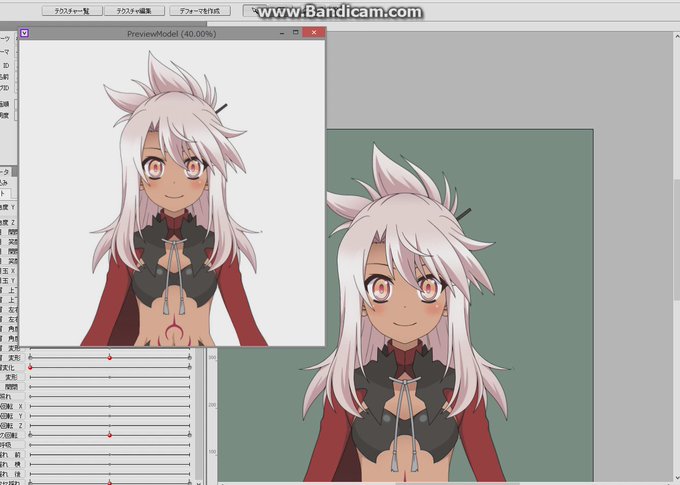Screen dimensions: 680x485
Task: Click the 回転 Z parameter slider
Action: coord(110,426)
